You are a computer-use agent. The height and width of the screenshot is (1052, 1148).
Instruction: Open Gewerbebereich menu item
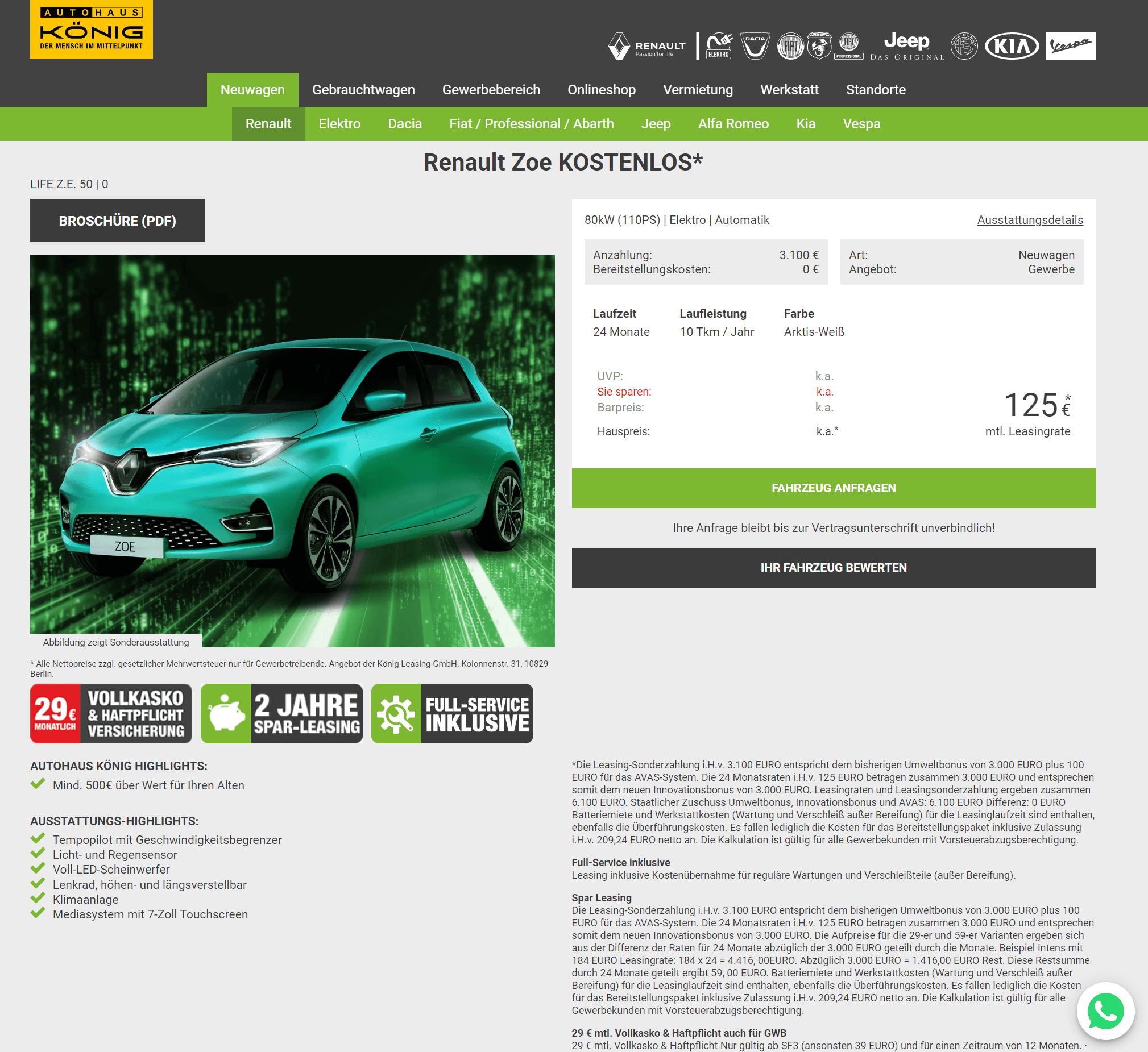(491, 90)
